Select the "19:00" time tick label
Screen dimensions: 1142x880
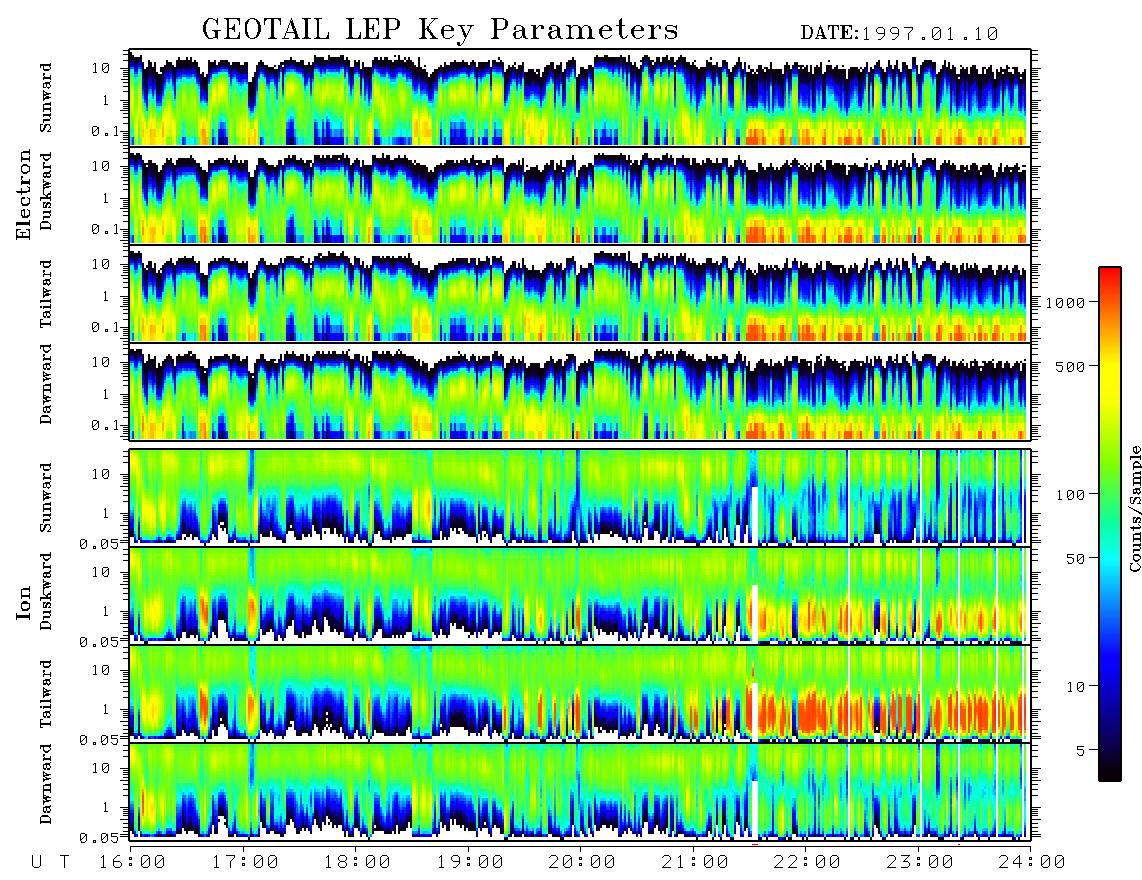470,863
